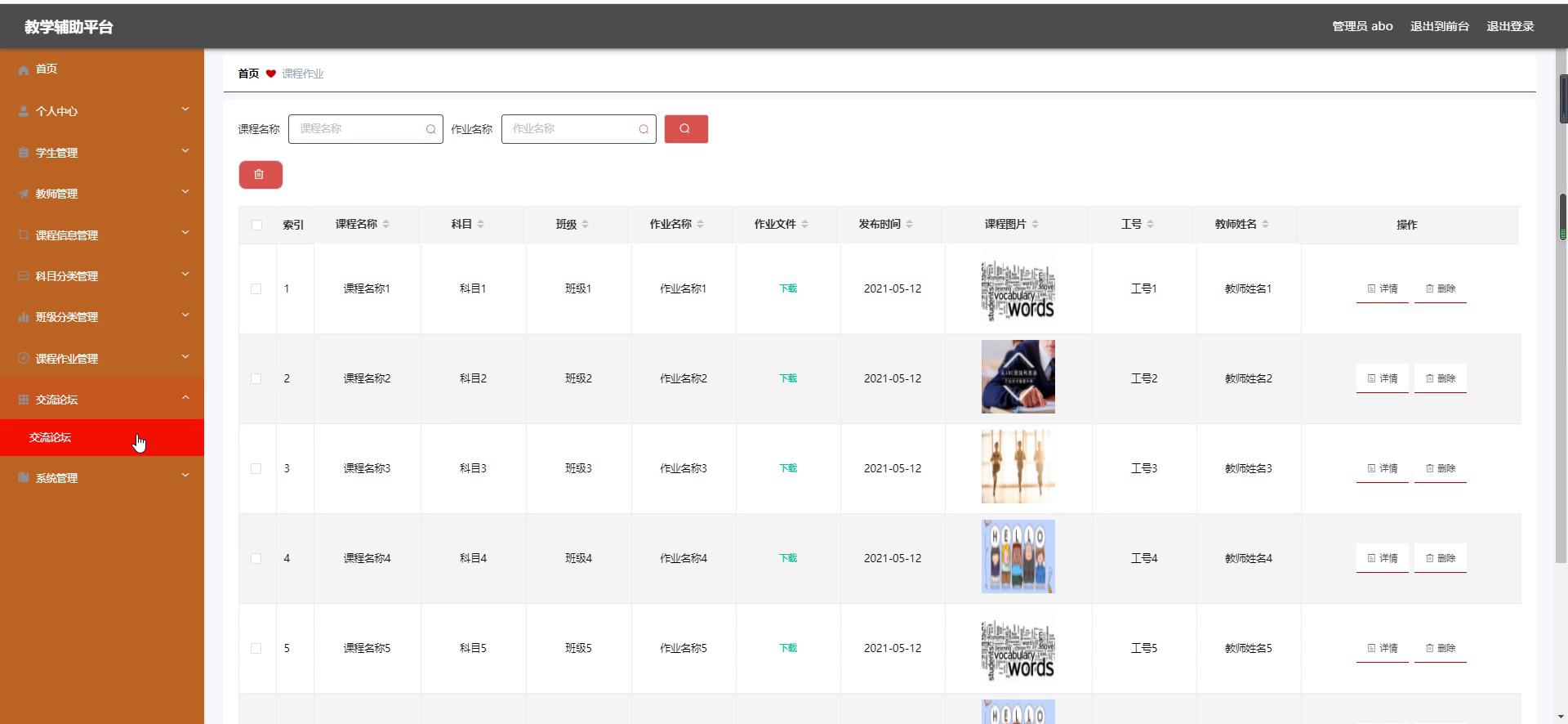Toggle the select-all checkbox in table header

click(256, 225)
